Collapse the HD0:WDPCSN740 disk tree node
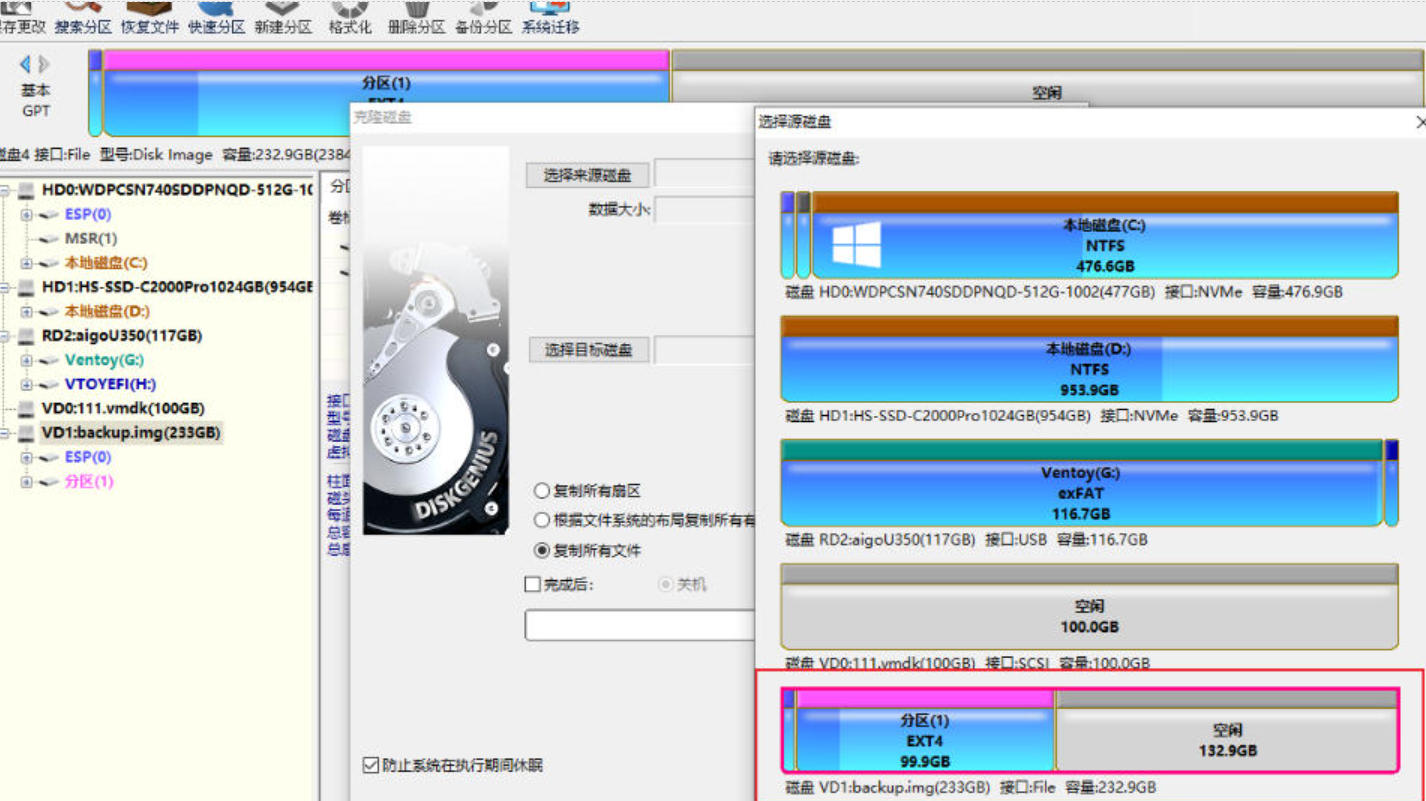1426x801 pixels. 5,191
